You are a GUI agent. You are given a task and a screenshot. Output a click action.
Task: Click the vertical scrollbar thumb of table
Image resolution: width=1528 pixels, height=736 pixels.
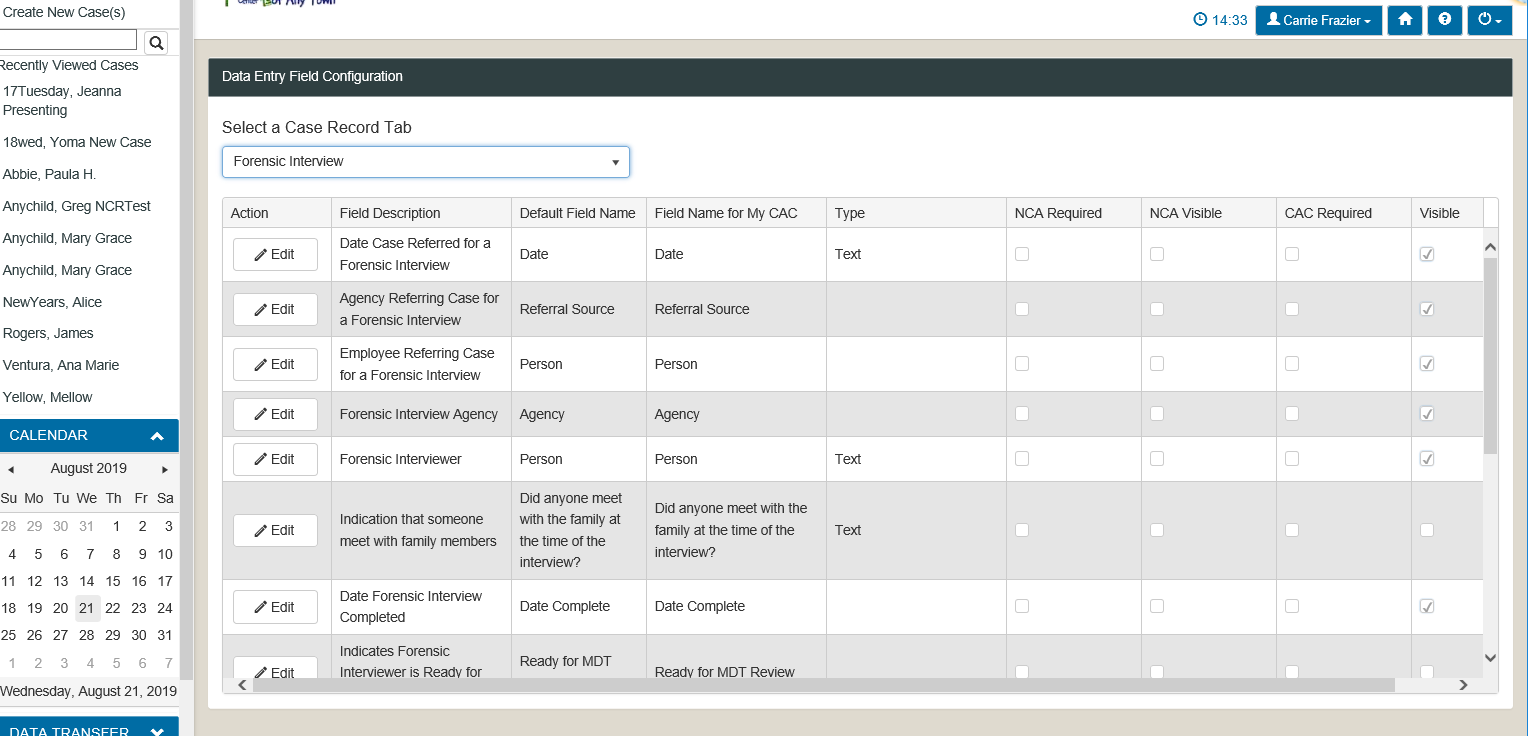1490,356
